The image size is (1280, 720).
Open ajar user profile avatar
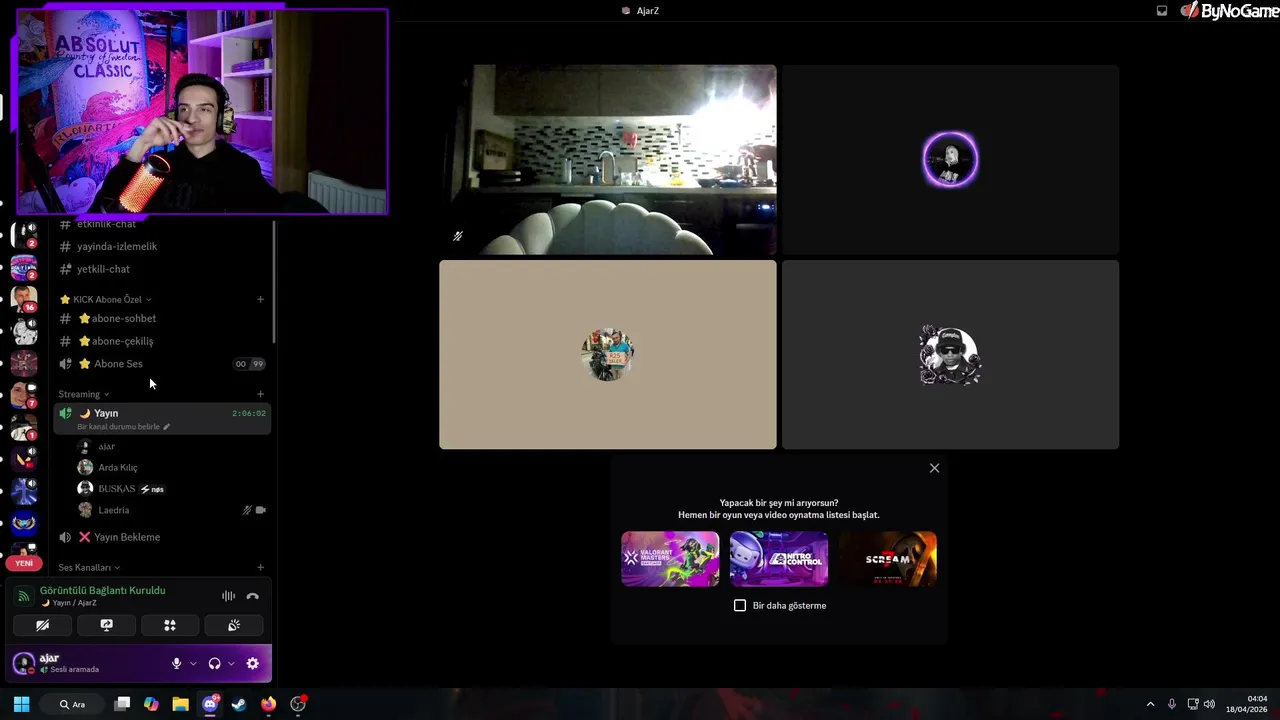(x=23, y=664)
